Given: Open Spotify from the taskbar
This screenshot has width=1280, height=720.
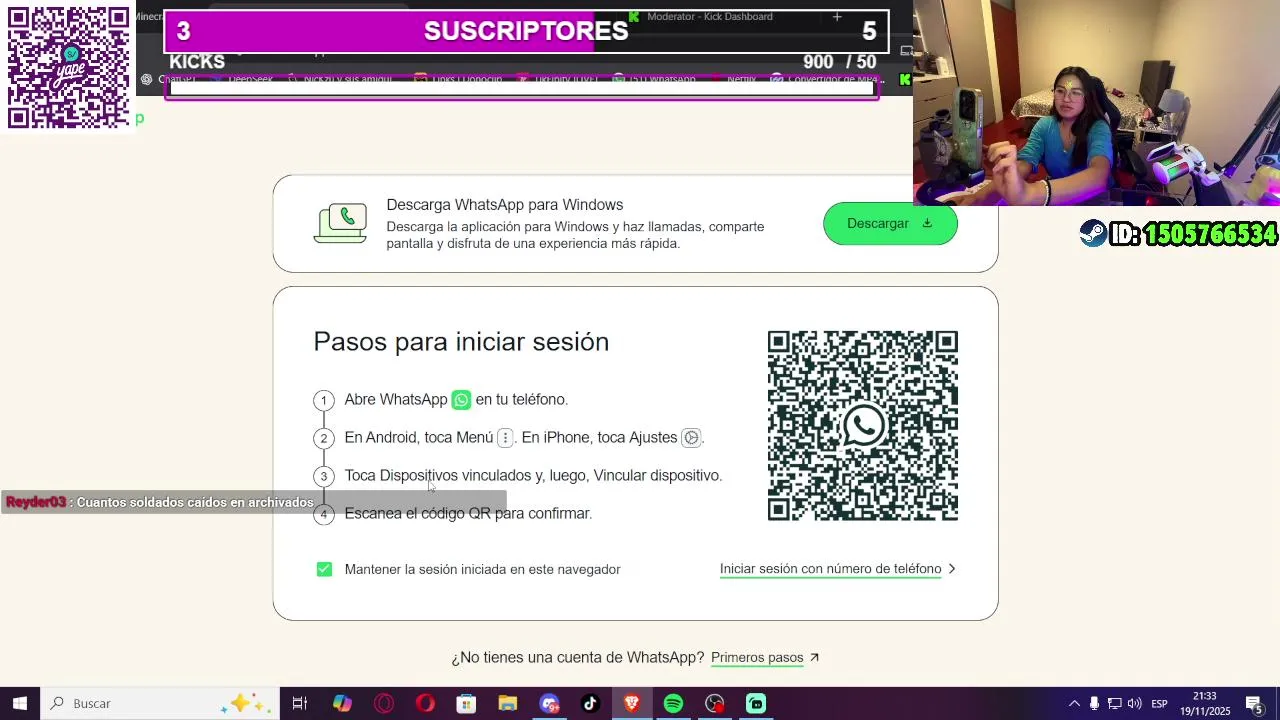Looking at the screenshot, I should tap(673, 704).
